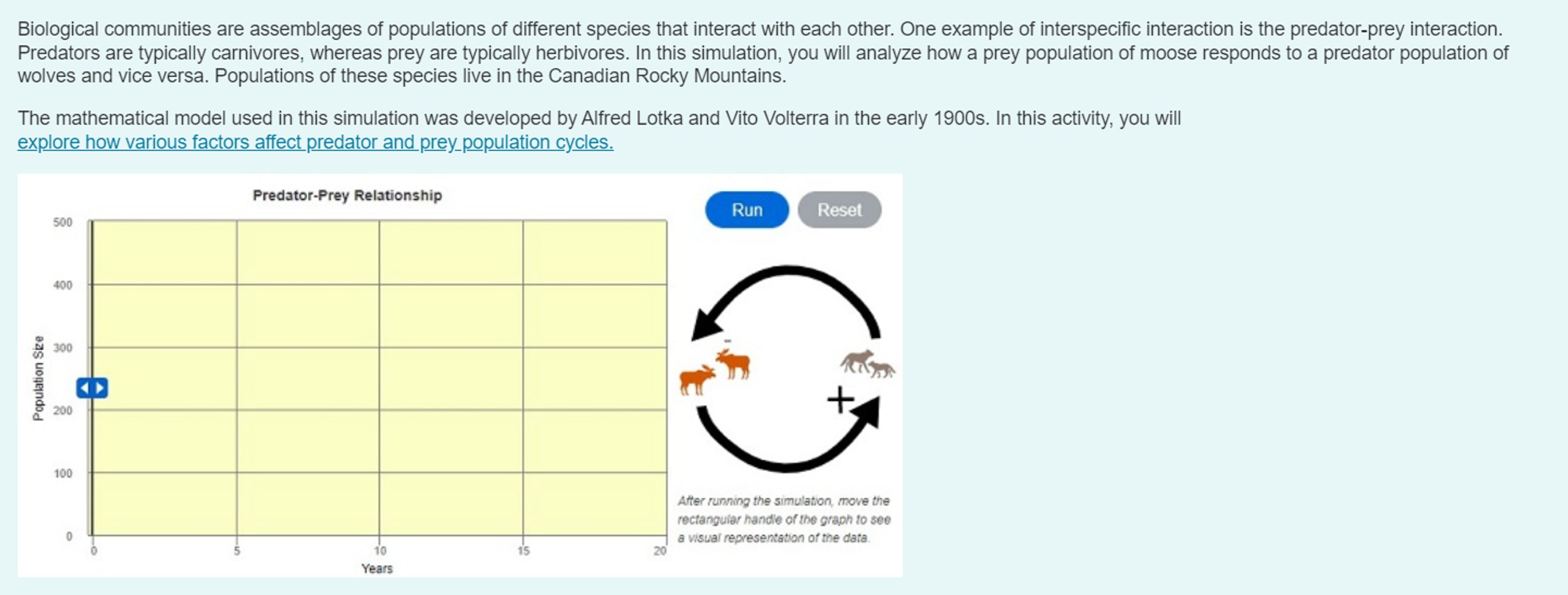Click the italic hint text beside the graph
This screenshot has height=595, width=1568.
pos(784,519)
